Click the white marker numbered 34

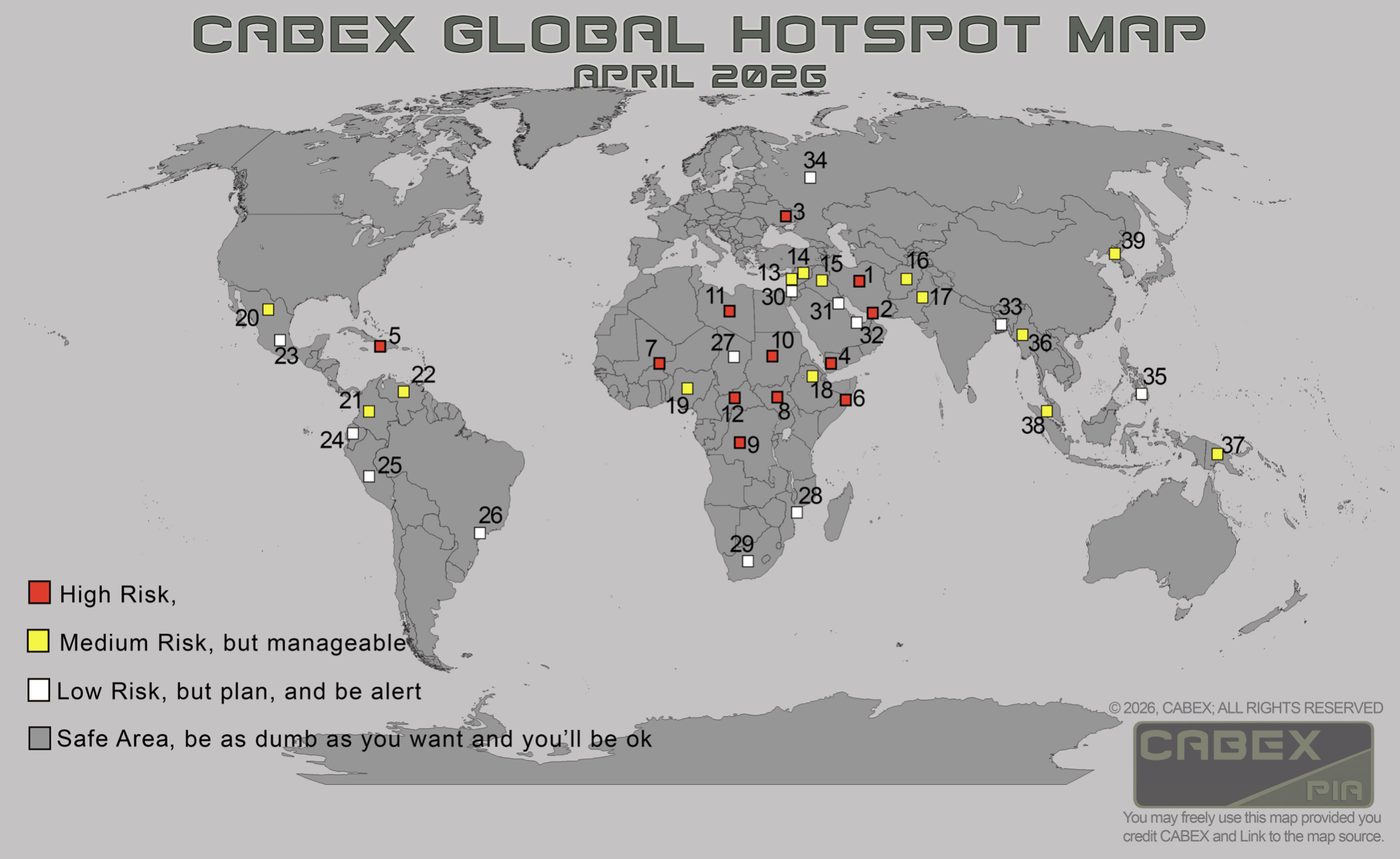coord(811,178)
